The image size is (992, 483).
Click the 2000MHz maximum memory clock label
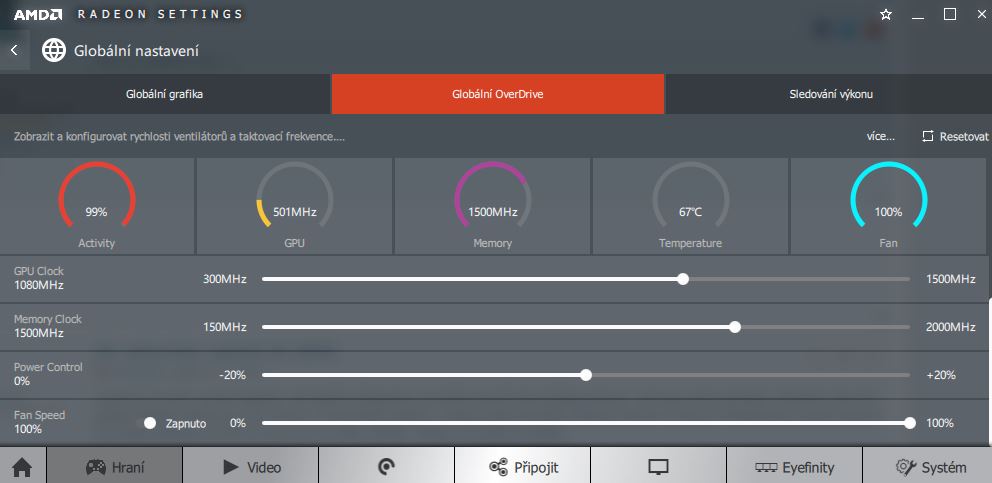click(x=951, y=327)
